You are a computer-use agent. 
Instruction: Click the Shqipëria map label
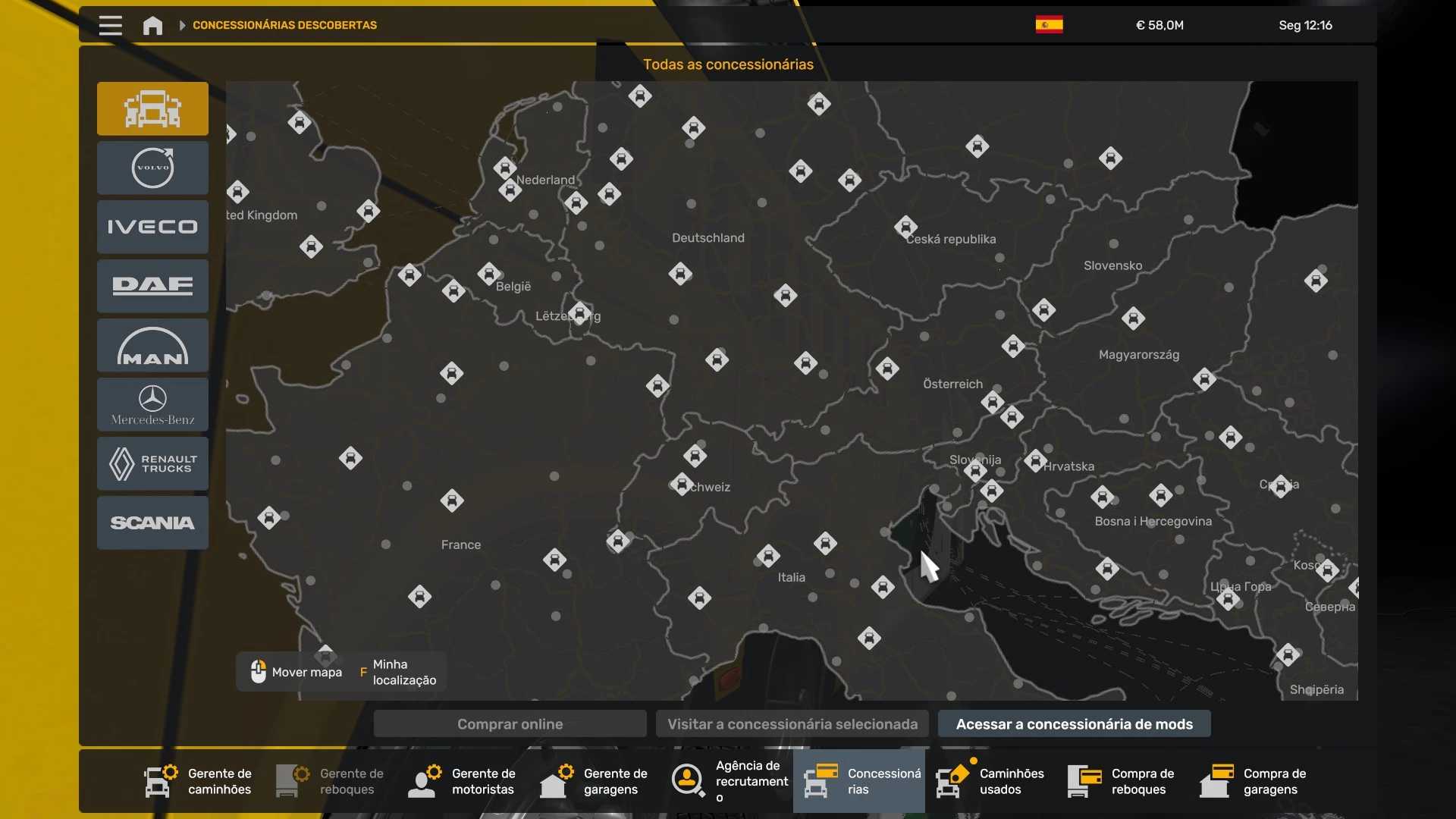[1316, 690]
